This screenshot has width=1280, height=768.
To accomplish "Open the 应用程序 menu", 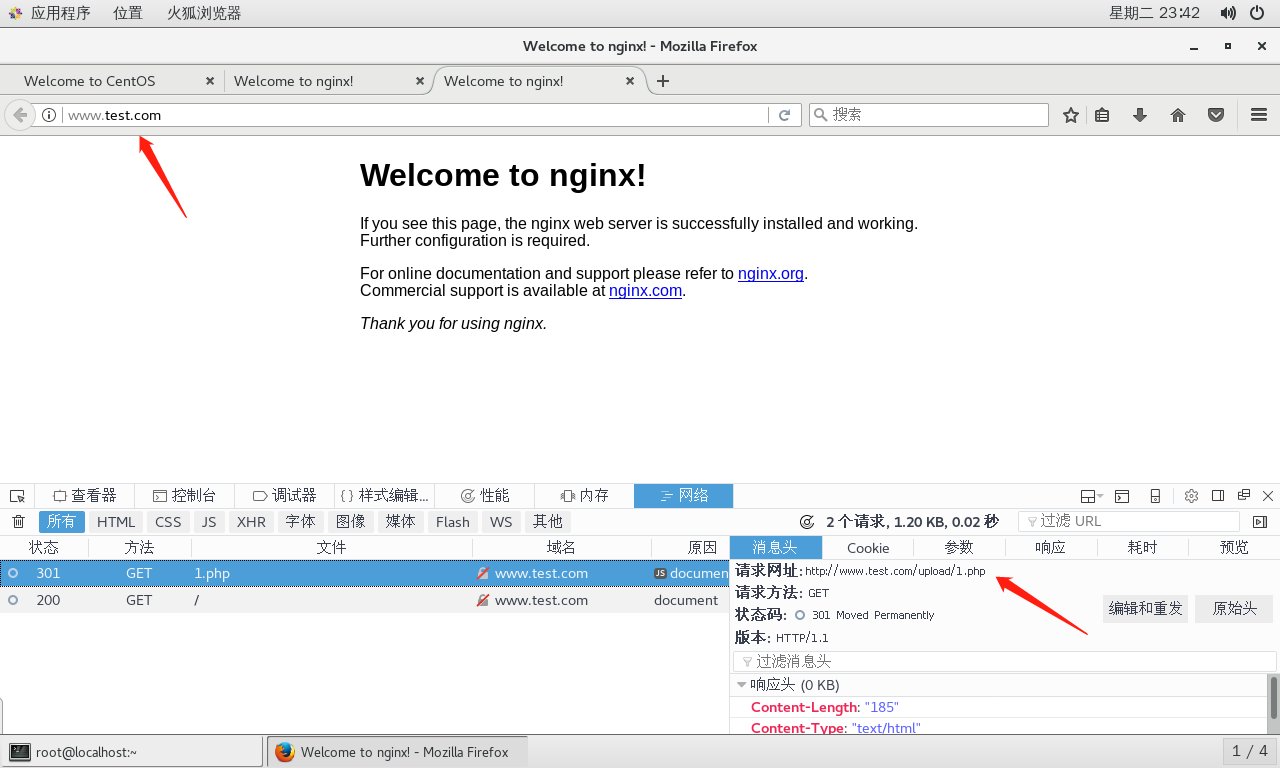I will click(50, 13).
